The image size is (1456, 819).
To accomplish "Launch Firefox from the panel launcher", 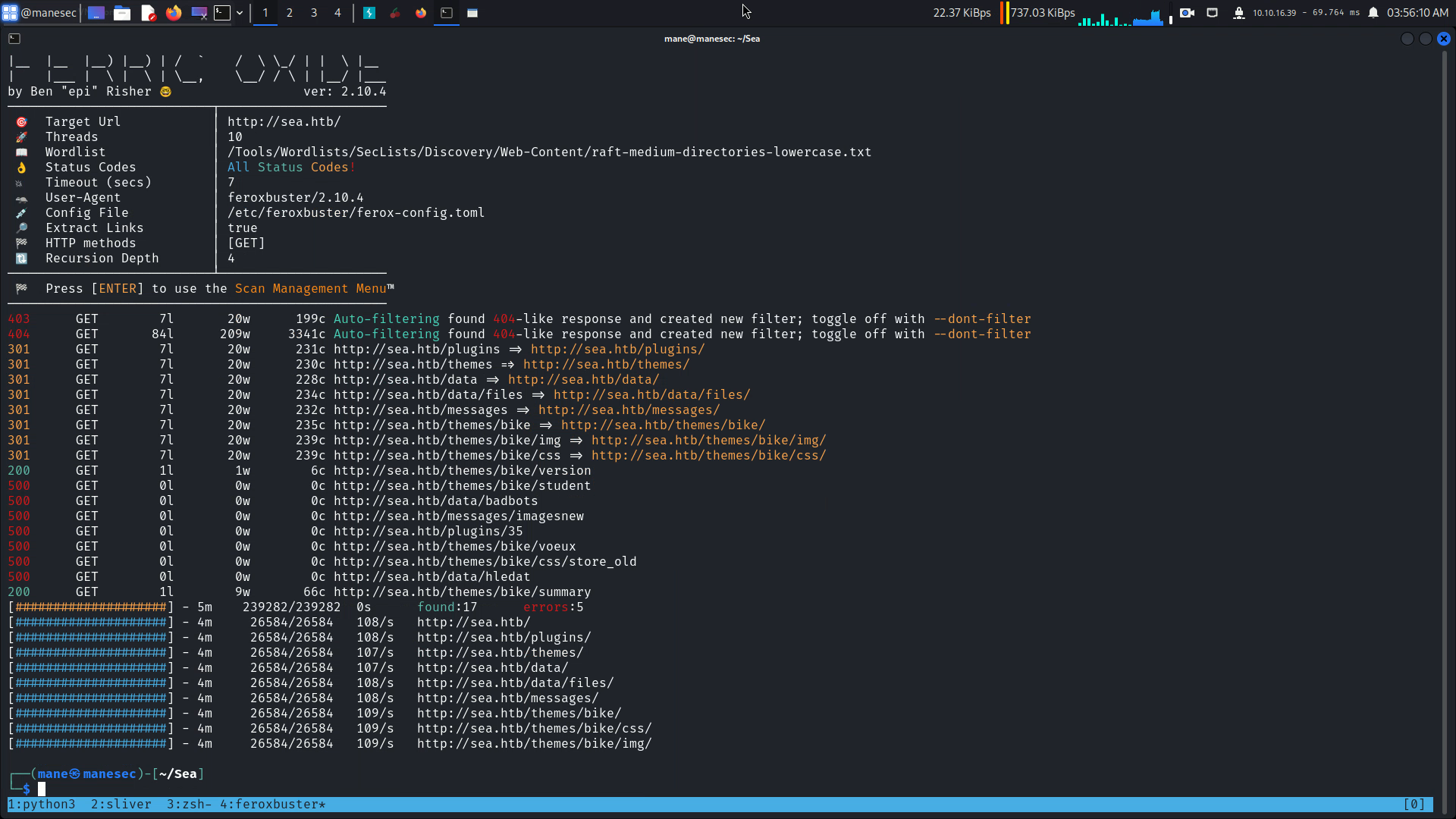I will [x=174, y=13].
